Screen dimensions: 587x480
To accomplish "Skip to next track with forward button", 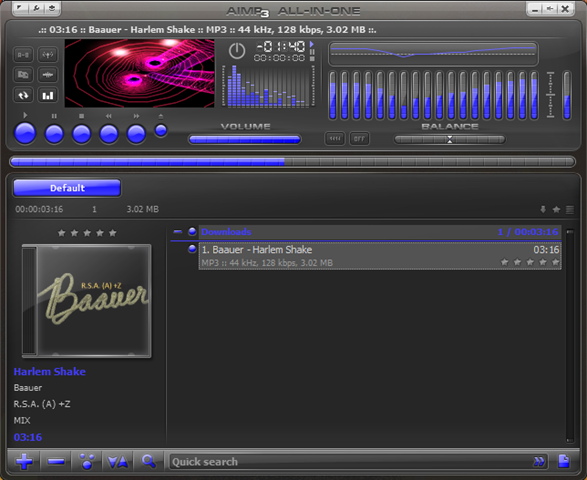I will tap(136, 134).
